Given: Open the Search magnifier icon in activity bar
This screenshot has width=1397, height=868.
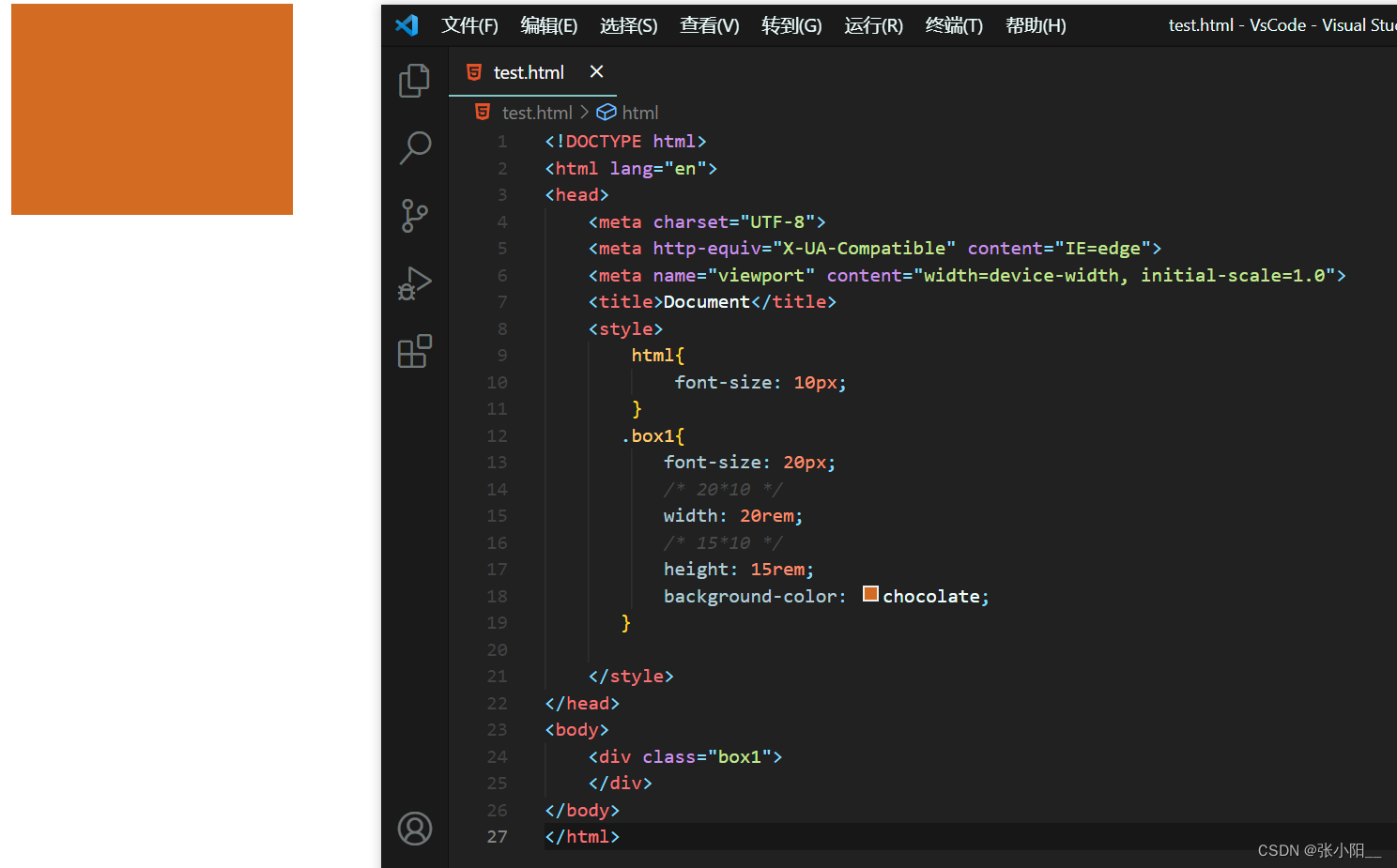Looking at the screenshot, I should 415,147.
